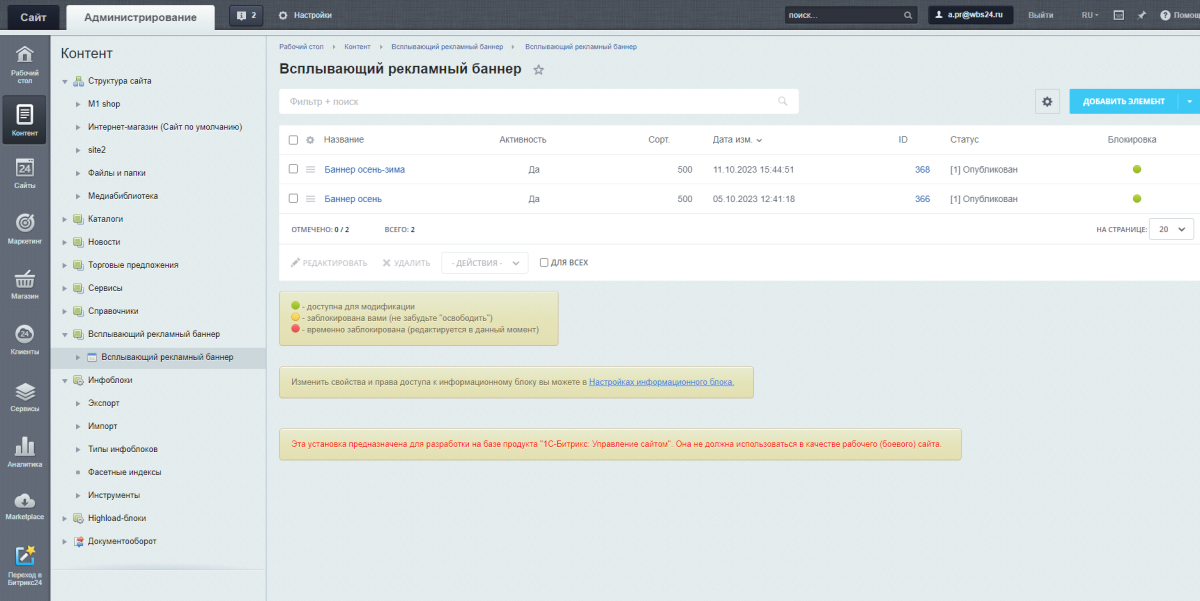This screenshot has height=601, width=1200.
Task: Check the Баннер осень-зима row checkbox
Action: pos(293,169)
